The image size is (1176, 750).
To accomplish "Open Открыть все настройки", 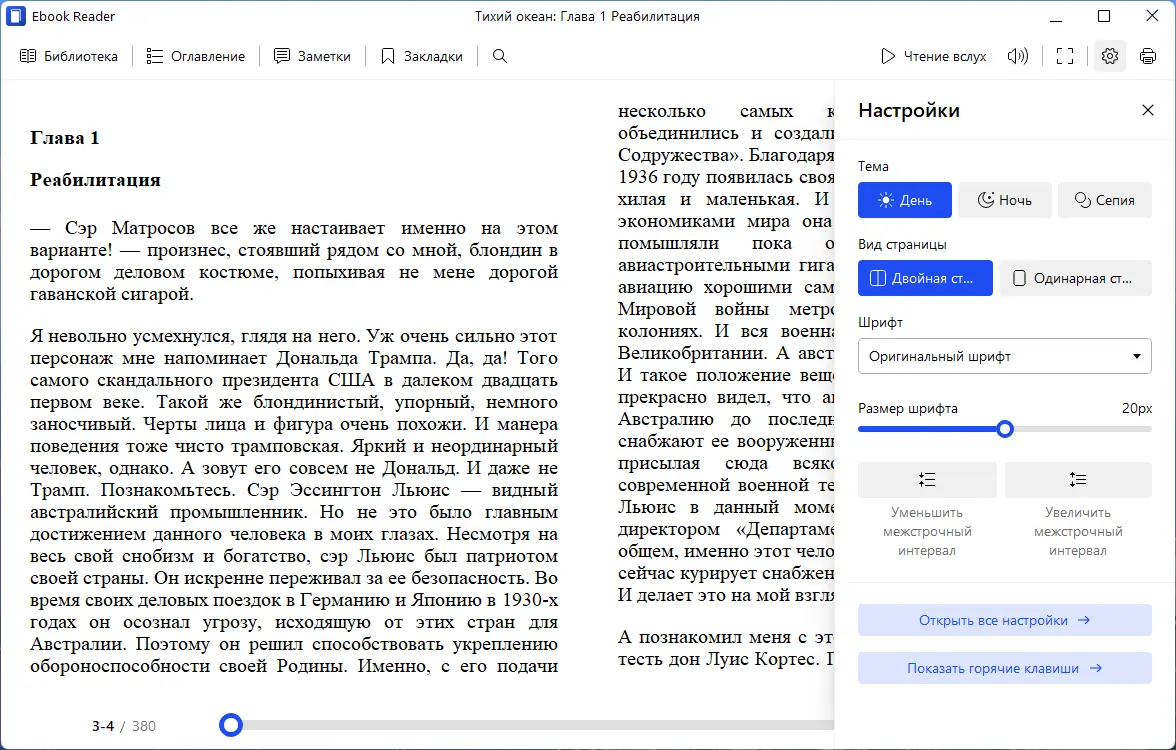I will pyautogui.click(x=1004, y=619).
